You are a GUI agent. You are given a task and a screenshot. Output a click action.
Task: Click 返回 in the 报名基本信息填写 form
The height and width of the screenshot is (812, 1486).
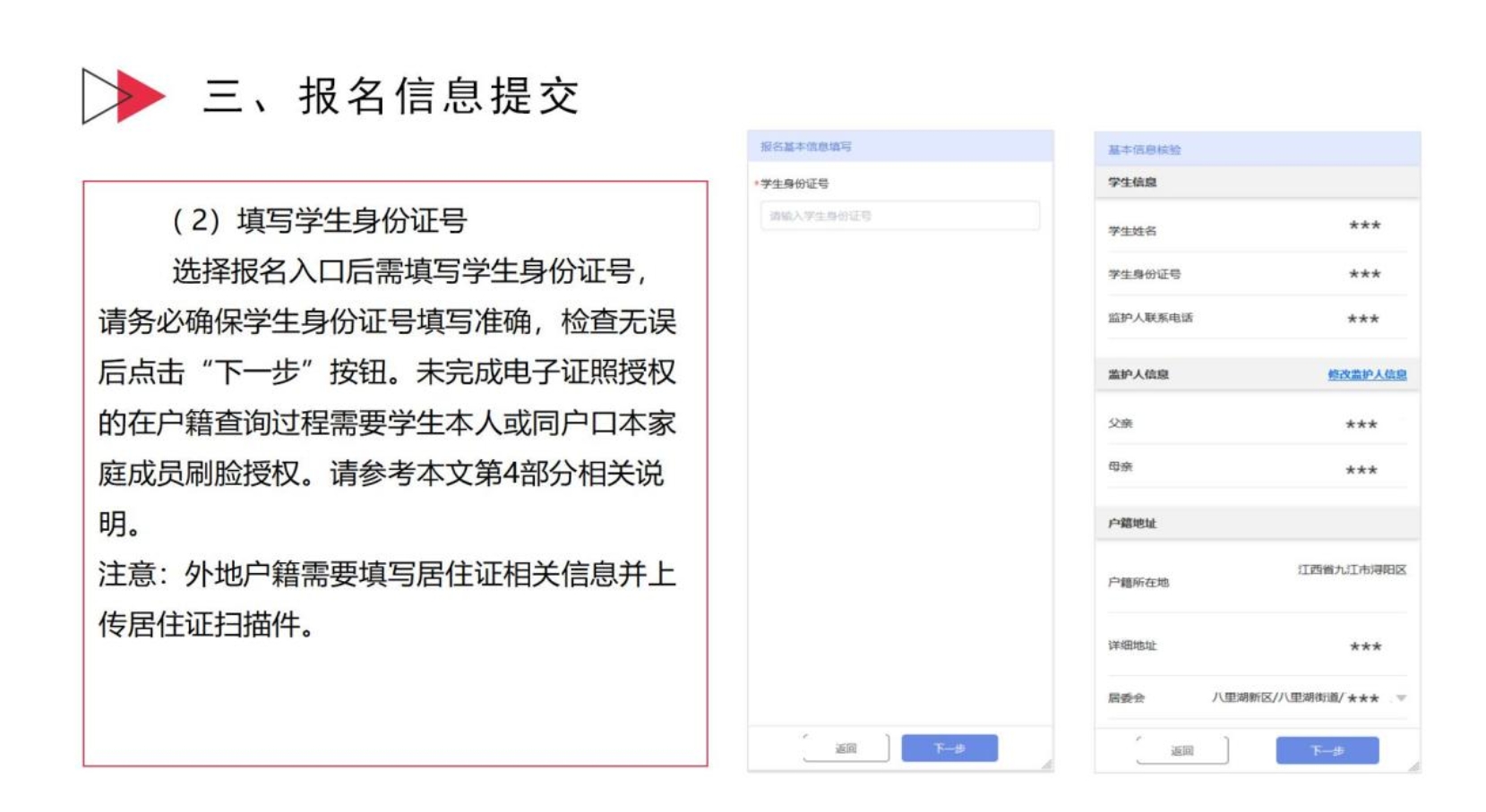pos(846,748)
